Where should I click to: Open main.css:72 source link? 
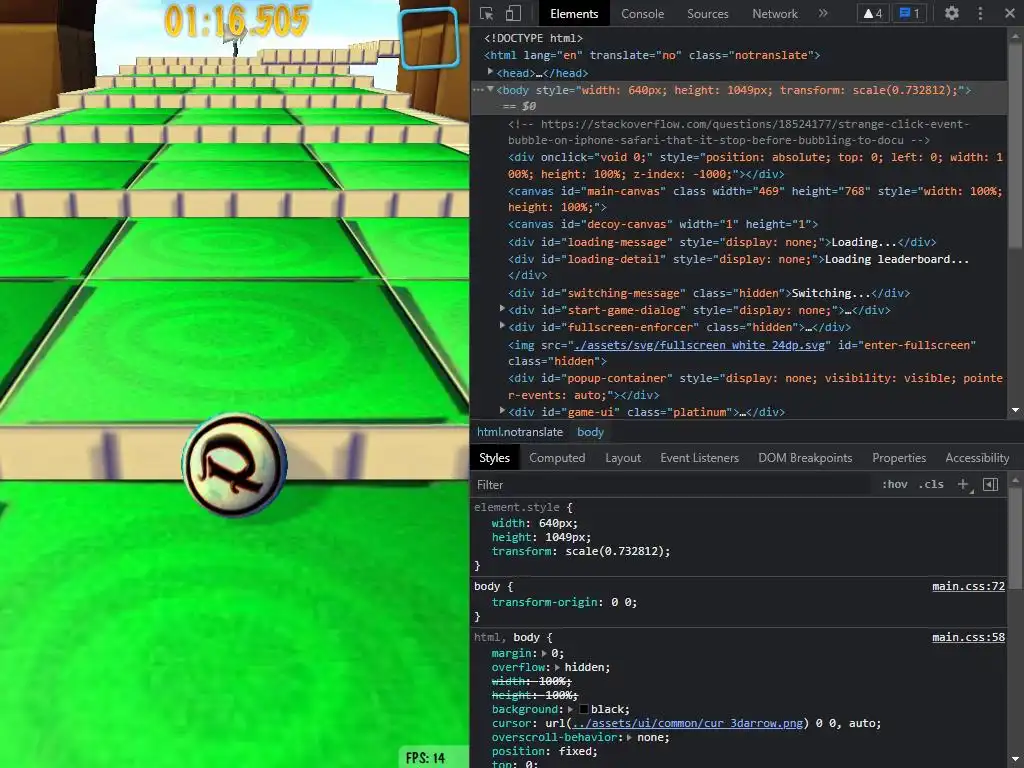[x=968, y=586]
